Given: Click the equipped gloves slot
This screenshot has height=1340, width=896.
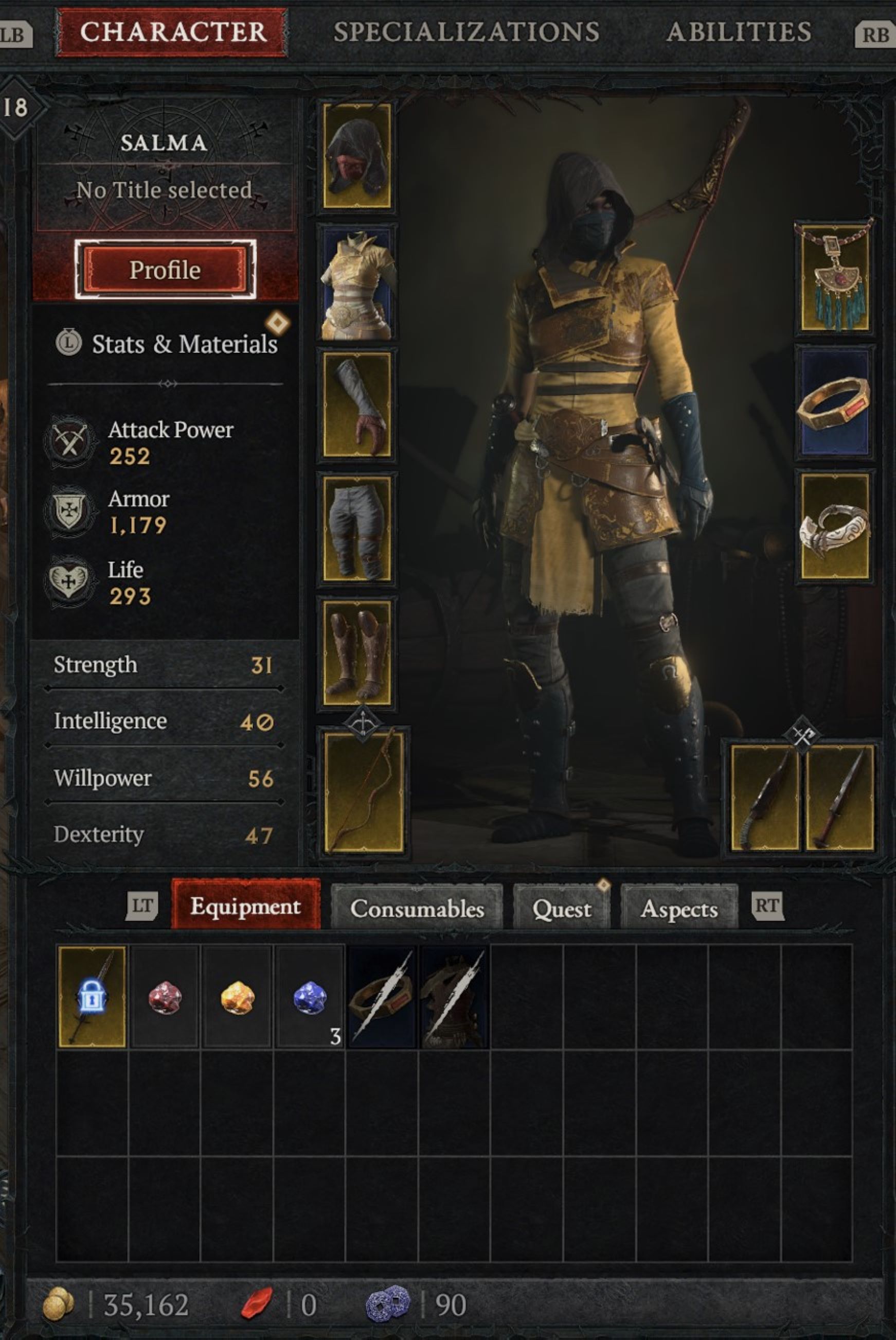Looking at the screenshot, I should click(x=357, y=404).
